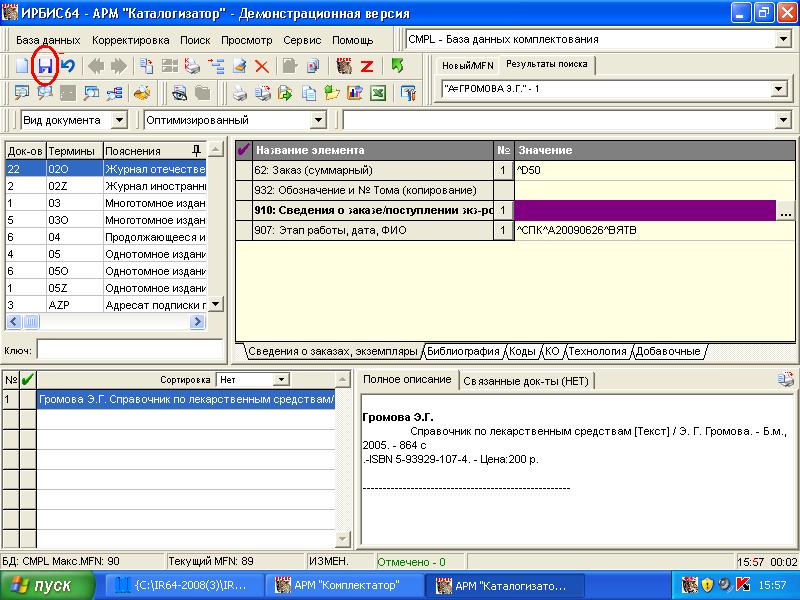Click the Excel export icon

(x=378, y=93)
